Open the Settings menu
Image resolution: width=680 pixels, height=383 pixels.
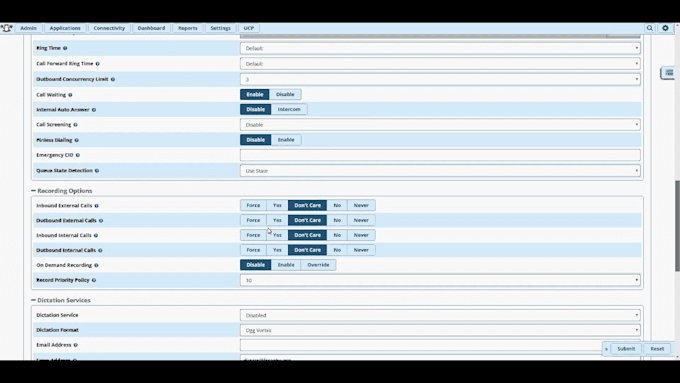220,28
